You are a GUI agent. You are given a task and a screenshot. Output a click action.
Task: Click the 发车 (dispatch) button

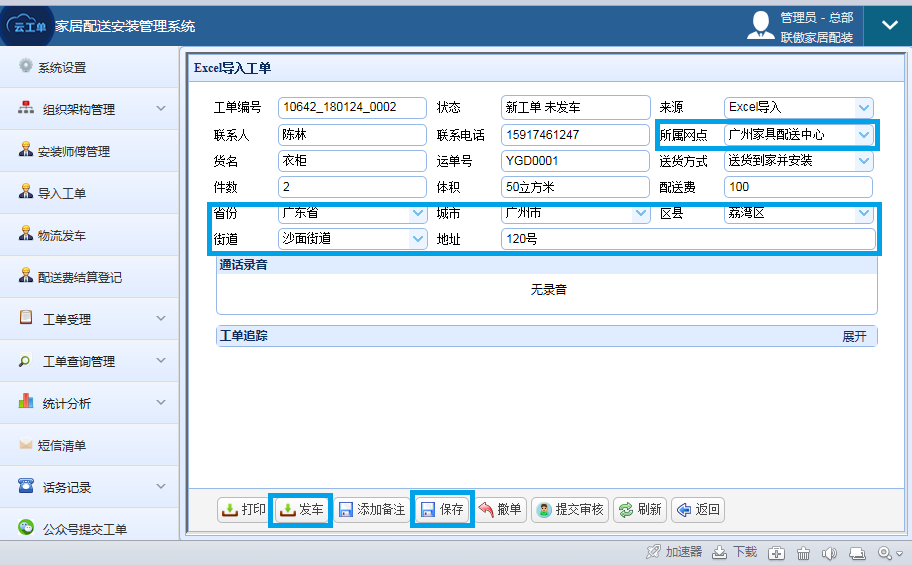pos(302,510)
